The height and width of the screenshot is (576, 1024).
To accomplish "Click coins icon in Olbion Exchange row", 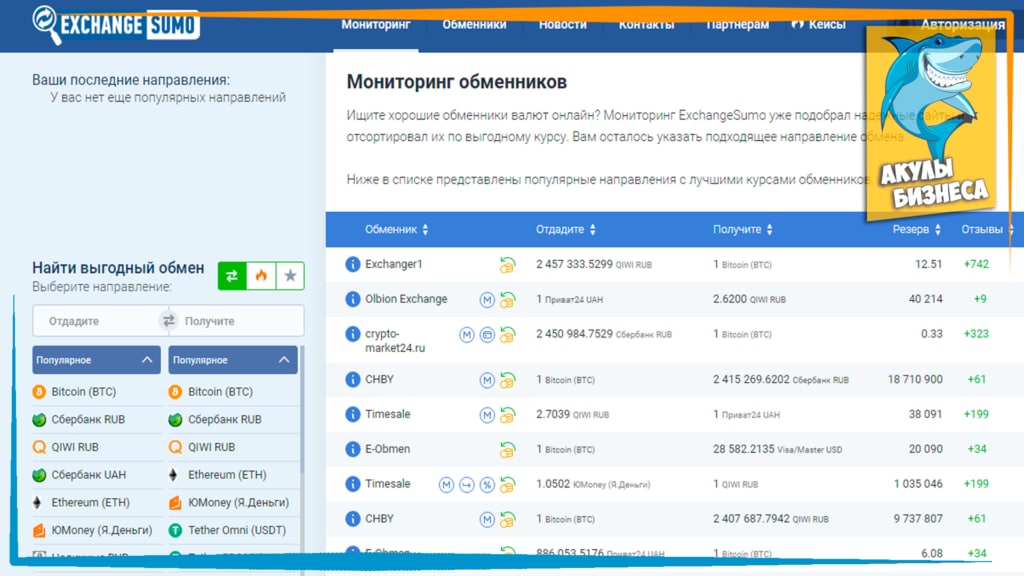I will (507, 300).
